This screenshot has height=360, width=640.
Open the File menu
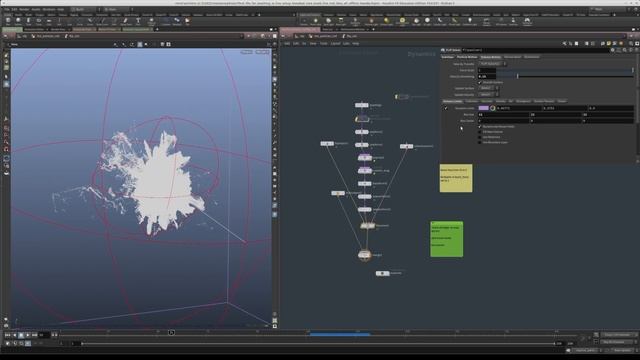[x=6, y=9]
